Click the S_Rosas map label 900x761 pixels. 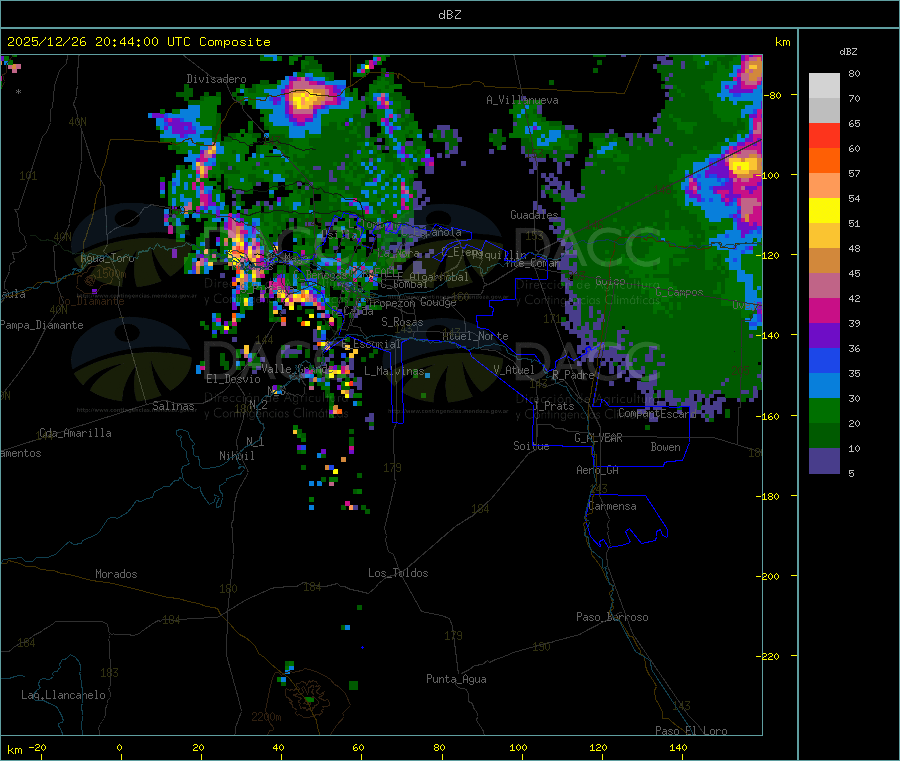tap(402, 322)
